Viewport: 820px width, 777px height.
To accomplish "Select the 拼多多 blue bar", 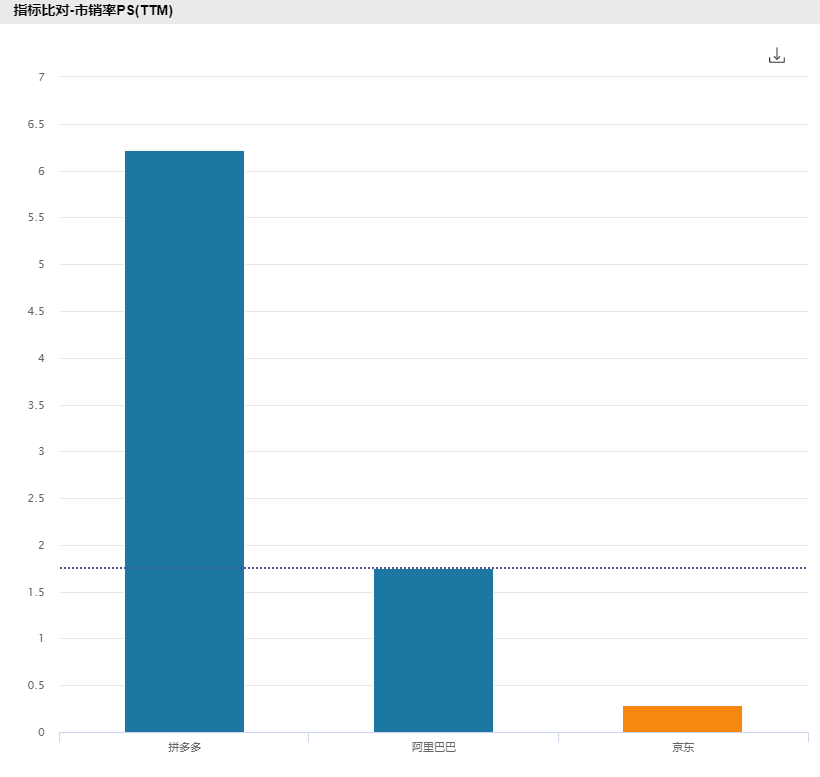I will (184, 441).
